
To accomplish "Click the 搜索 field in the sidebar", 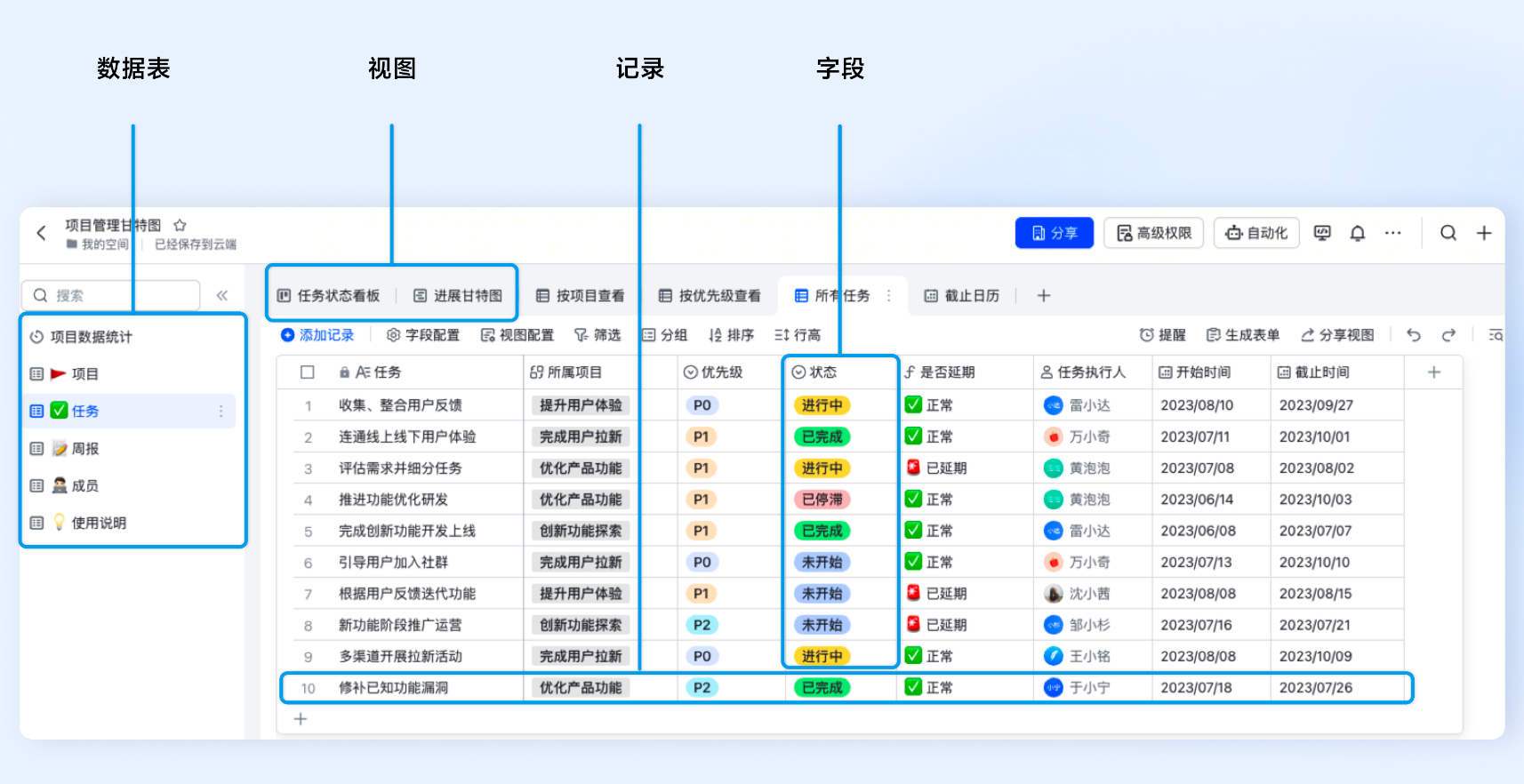I will tap(110, 295).
